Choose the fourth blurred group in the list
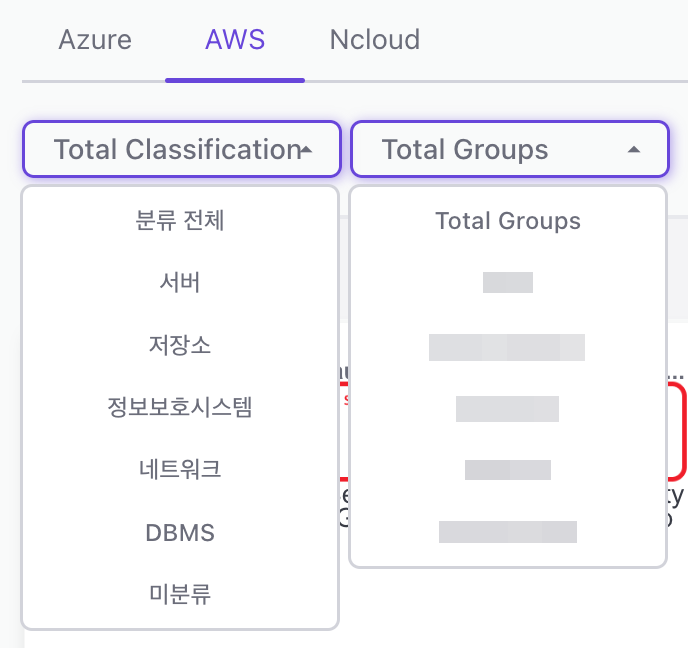 click(x=508, y=470)
